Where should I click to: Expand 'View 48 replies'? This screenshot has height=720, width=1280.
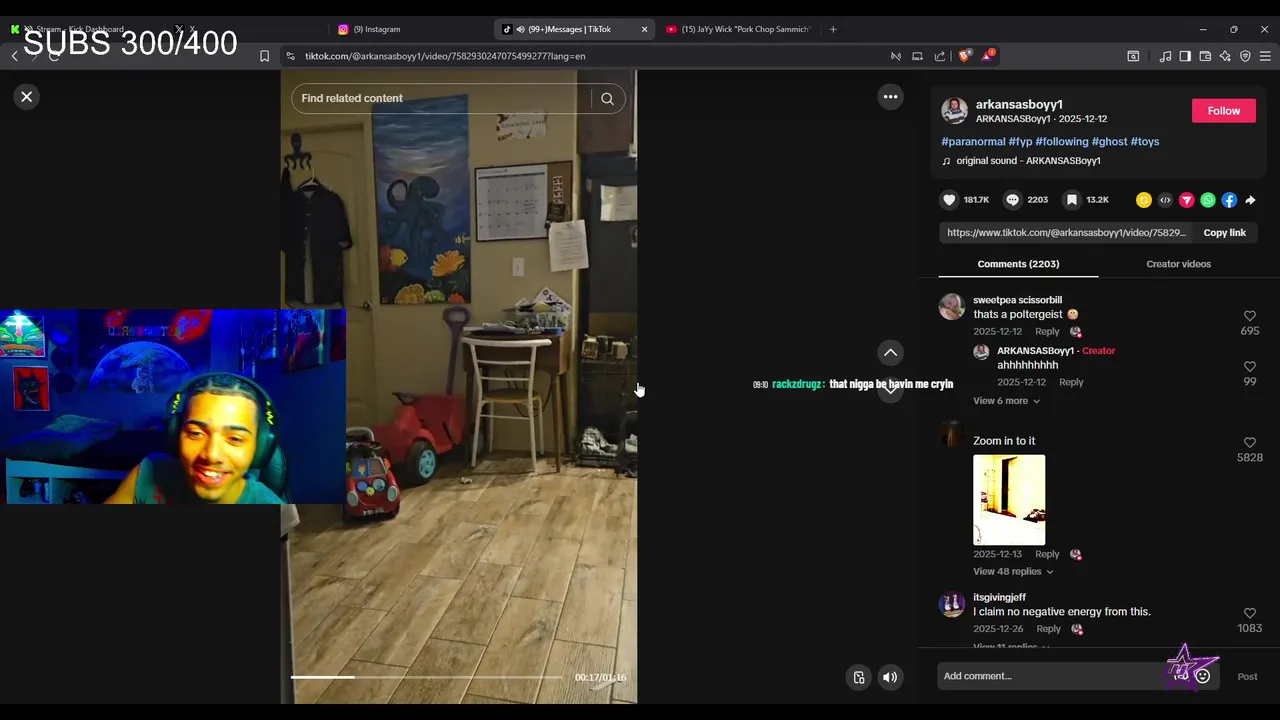(x=1013, y=571)
